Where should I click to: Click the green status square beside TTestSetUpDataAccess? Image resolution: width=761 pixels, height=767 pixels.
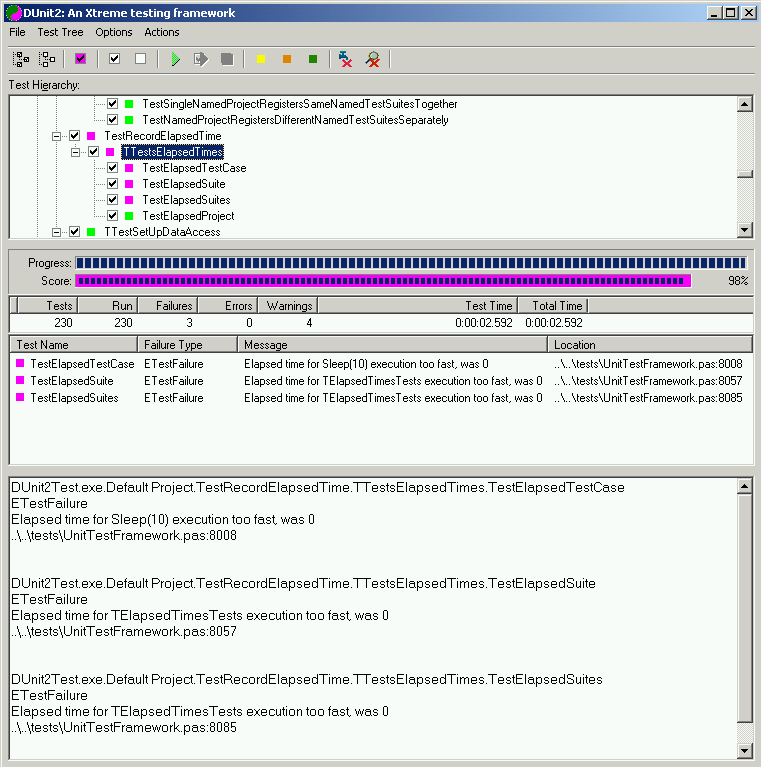coord(91,232)
